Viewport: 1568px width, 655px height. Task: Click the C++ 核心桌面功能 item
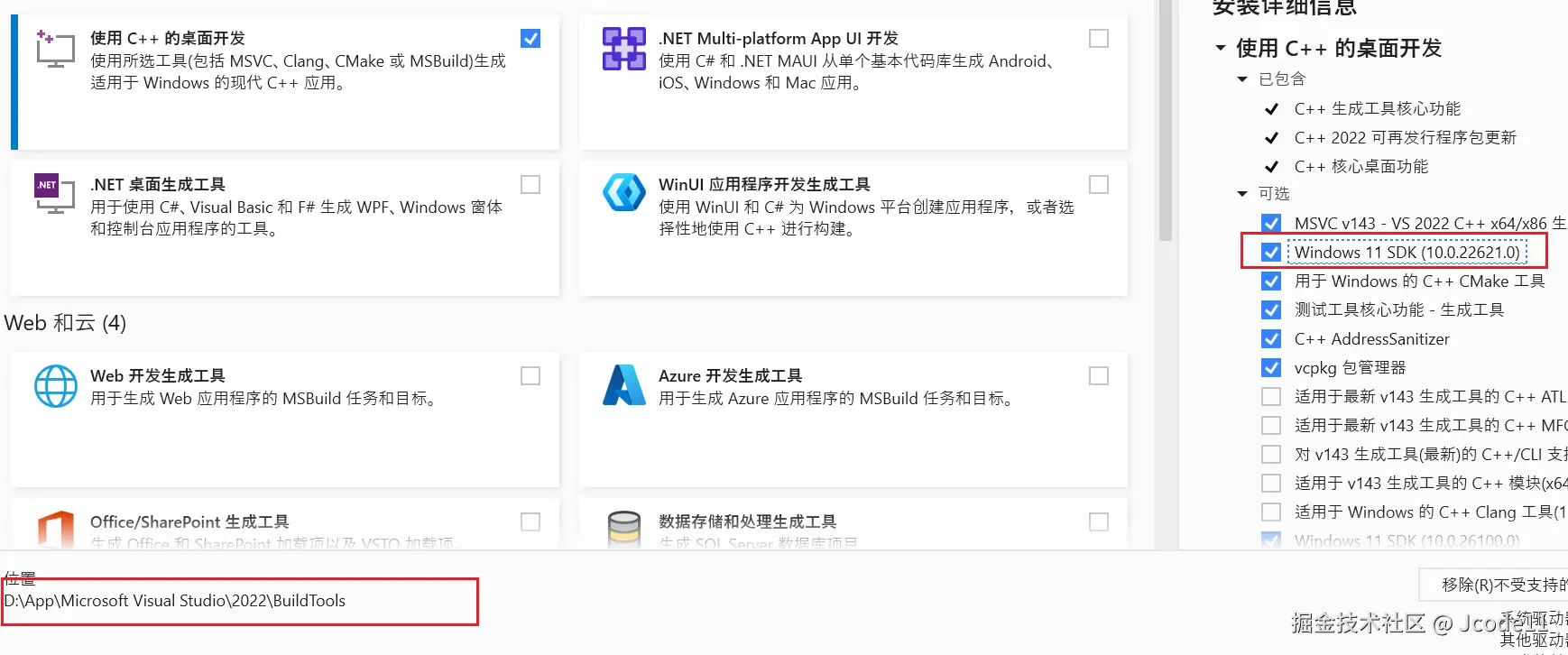[x=1360, y=167]
